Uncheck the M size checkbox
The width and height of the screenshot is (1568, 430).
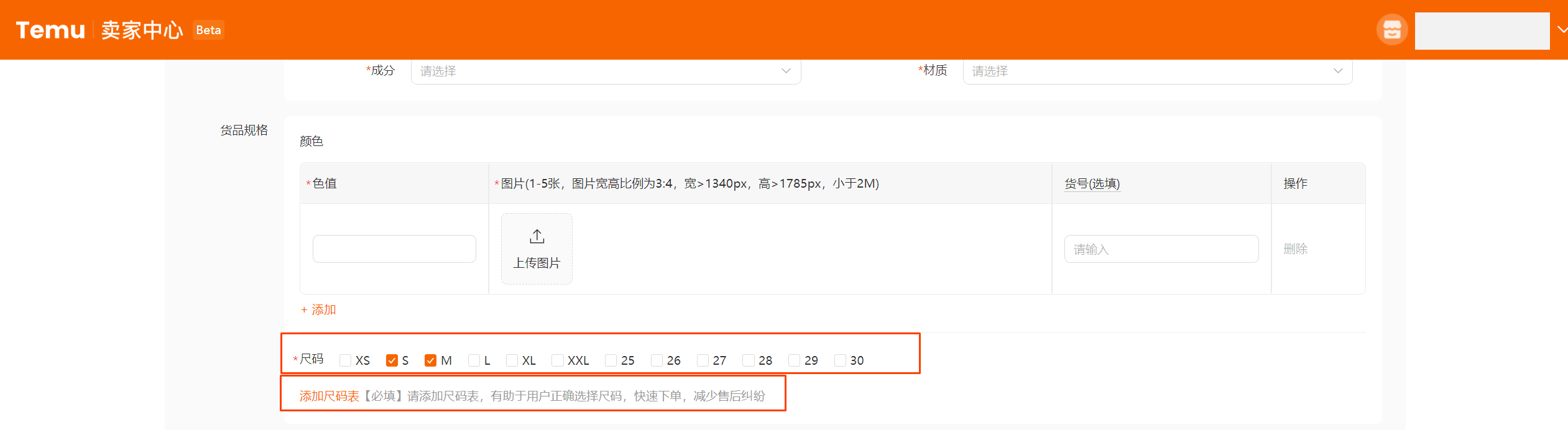click(430, 360)
